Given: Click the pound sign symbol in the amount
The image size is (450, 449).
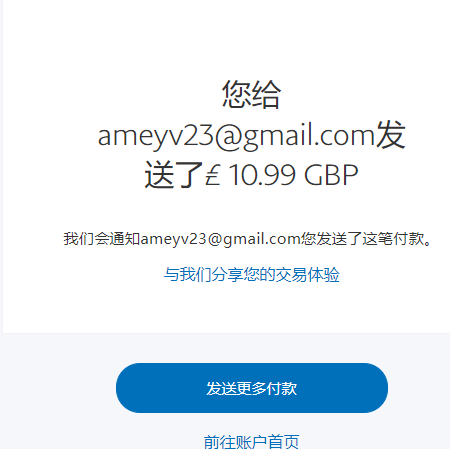Looking at the screenshot, I should pyautogui.click(x=213, y=174).
